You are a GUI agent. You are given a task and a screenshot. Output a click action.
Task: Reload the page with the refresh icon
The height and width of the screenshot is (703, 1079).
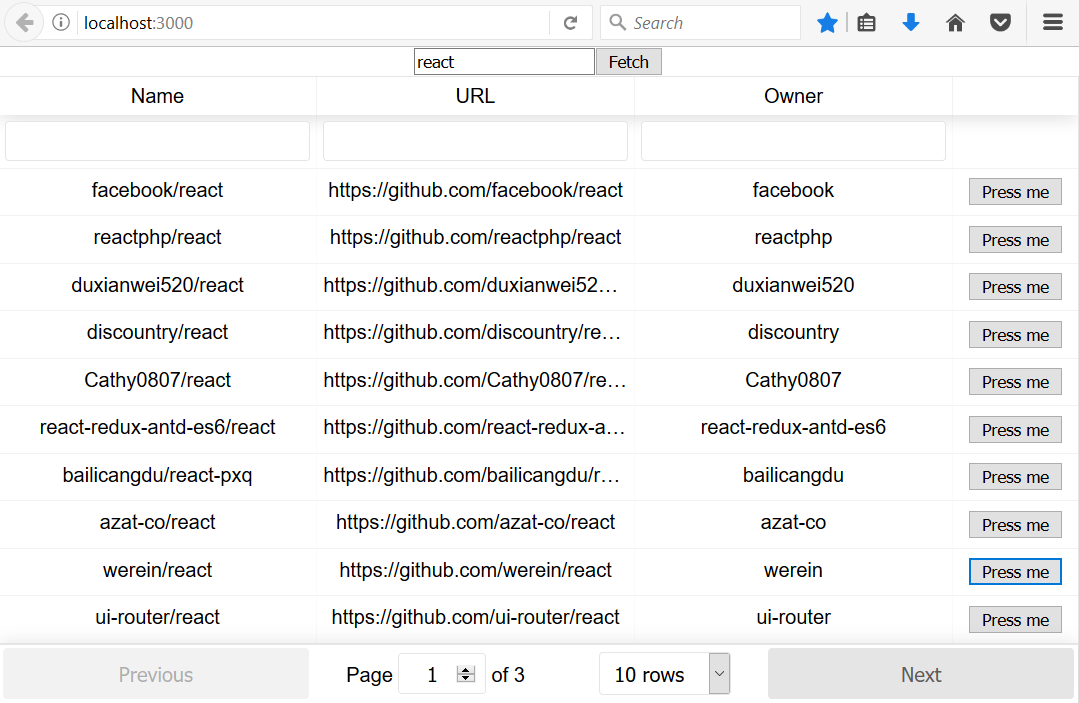tap(570, 23)
